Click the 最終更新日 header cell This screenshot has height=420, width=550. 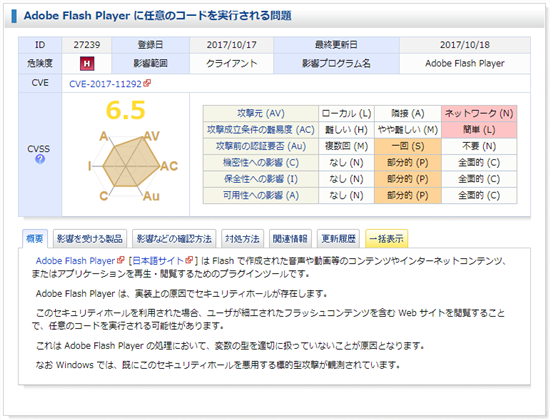pos(336,45)
